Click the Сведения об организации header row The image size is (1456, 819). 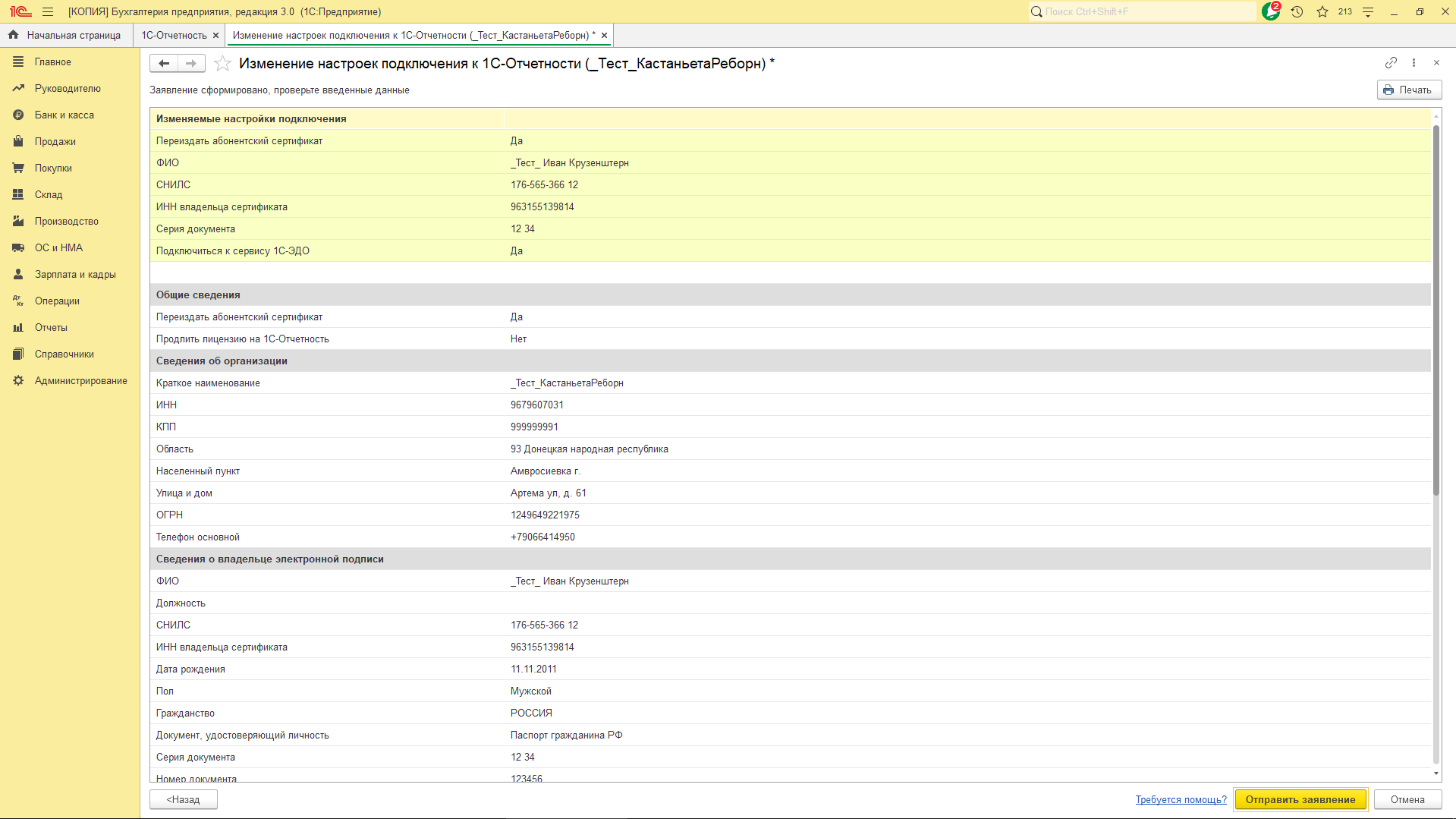pos(790,361)
